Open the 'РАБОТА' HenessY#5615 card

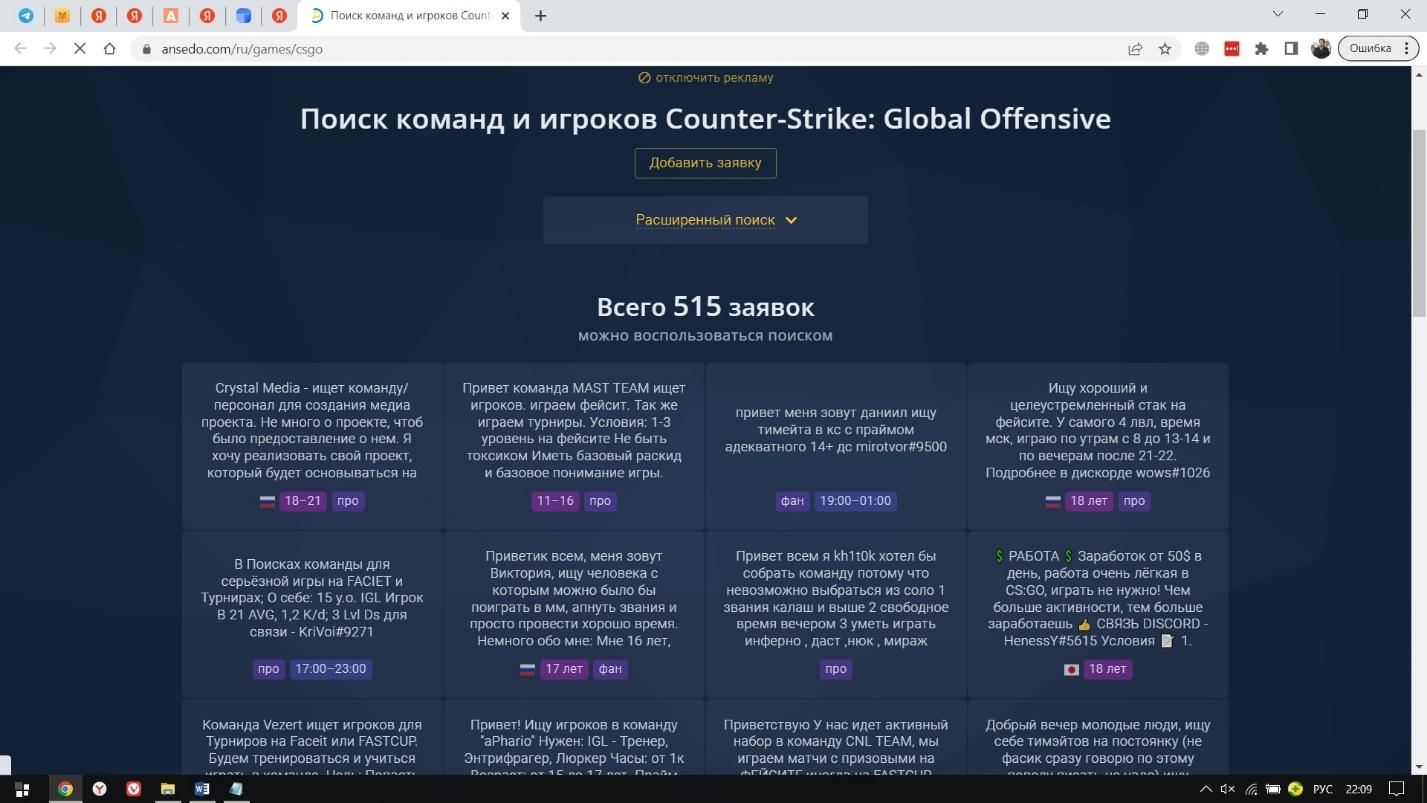coord(1098,614)
